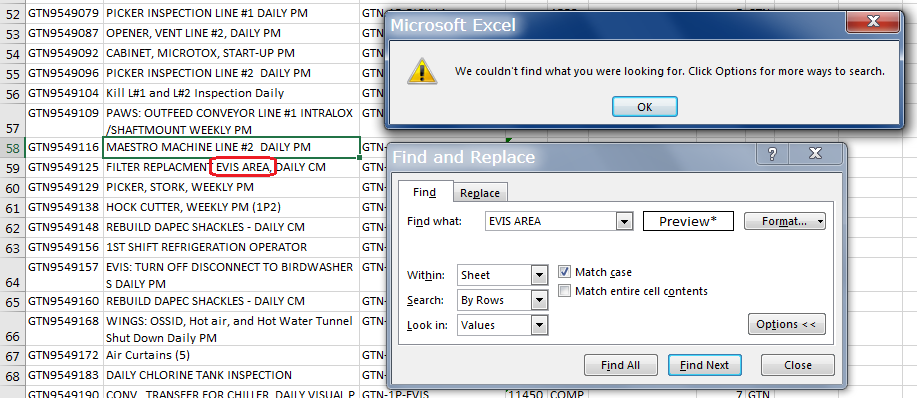The height and width of the screenshot is (398, 917).
Task: Select cell GTN9549138
Action: pyautogui.click(x=64, y=207)
